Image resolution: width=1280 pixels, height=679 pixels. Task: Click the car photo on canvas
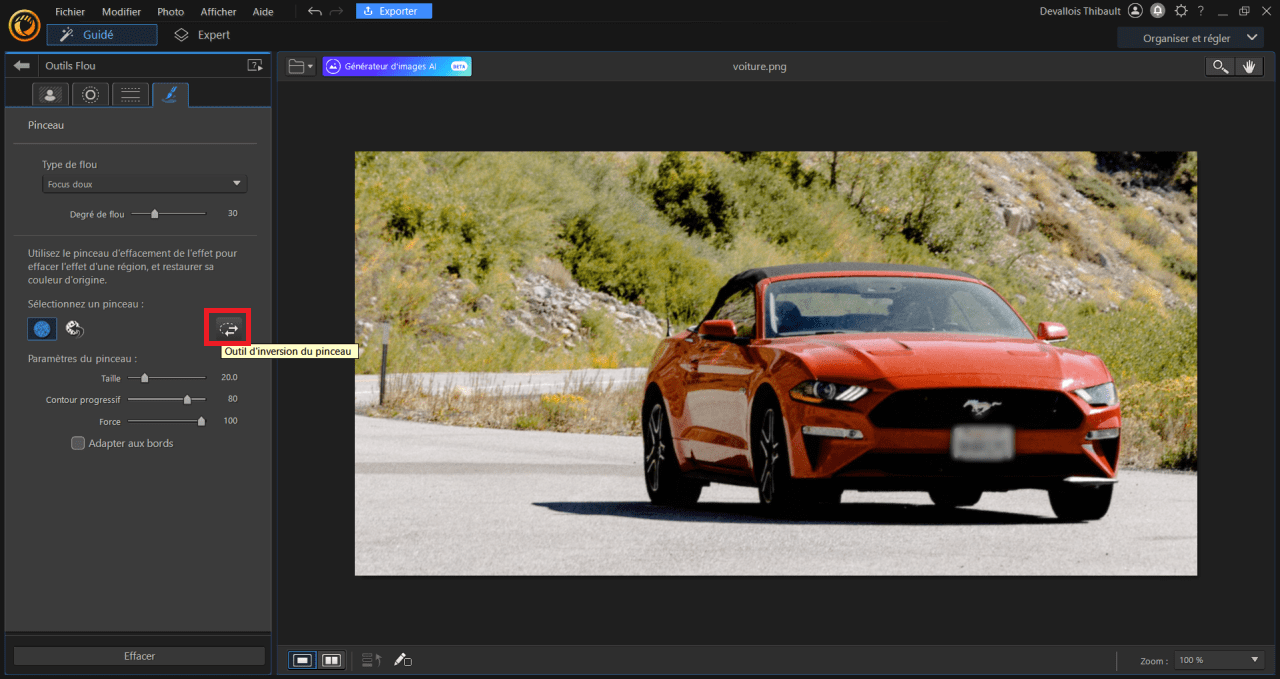[x=776, y=363]
